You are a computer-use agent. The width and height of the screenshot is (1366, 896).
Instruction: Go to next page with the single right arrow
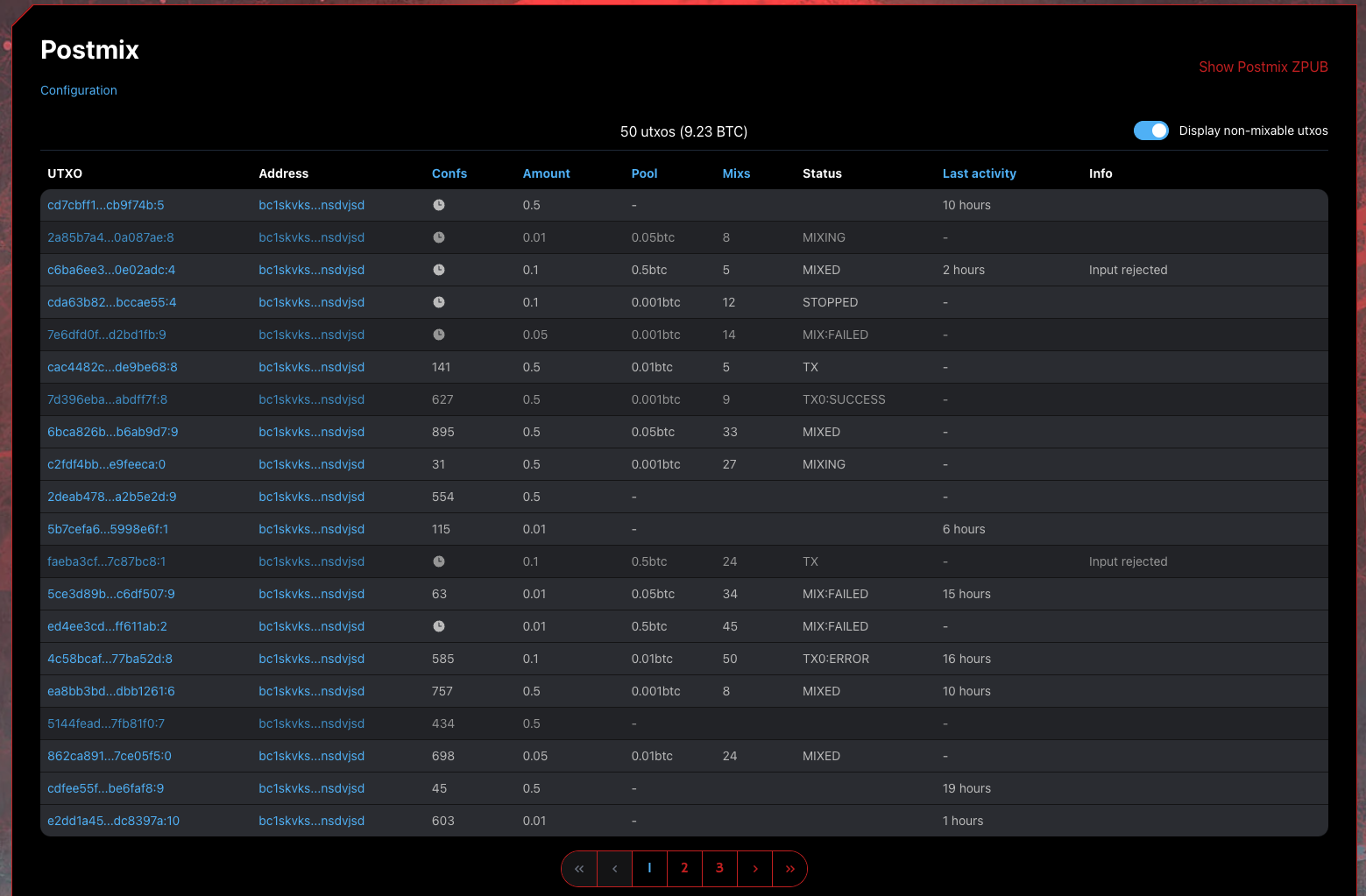point(755,869)
